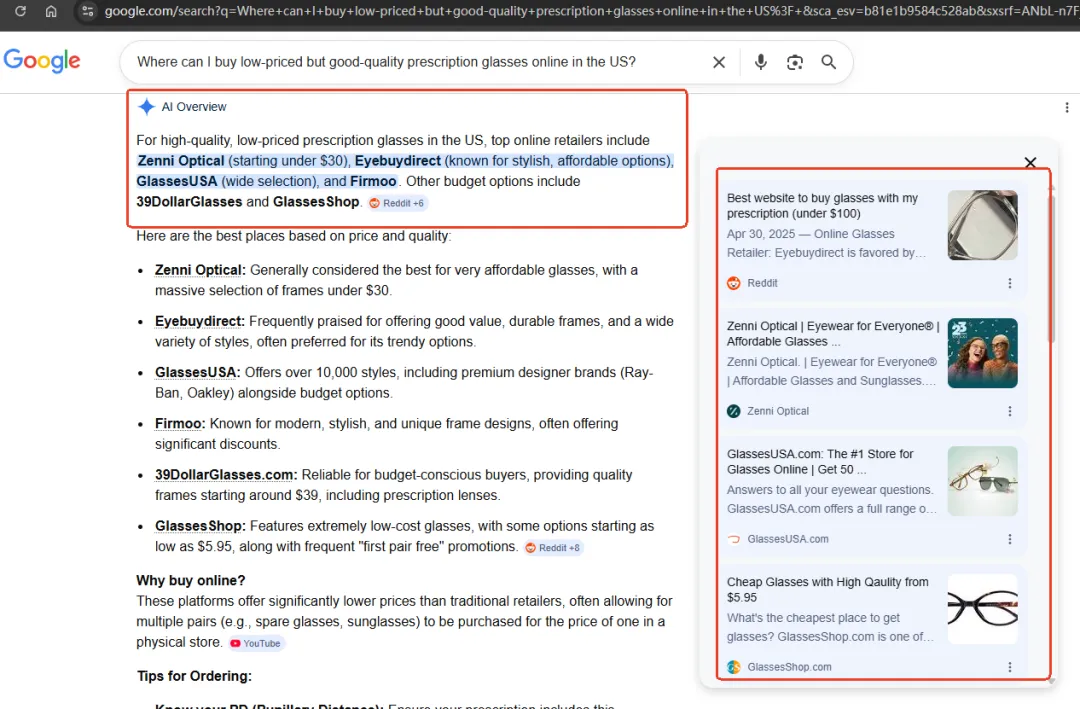Screen dimensions: 1080x709
Task: Click bold 'GlassesUSA' in overview summary
Action: [x=176, y=181]
